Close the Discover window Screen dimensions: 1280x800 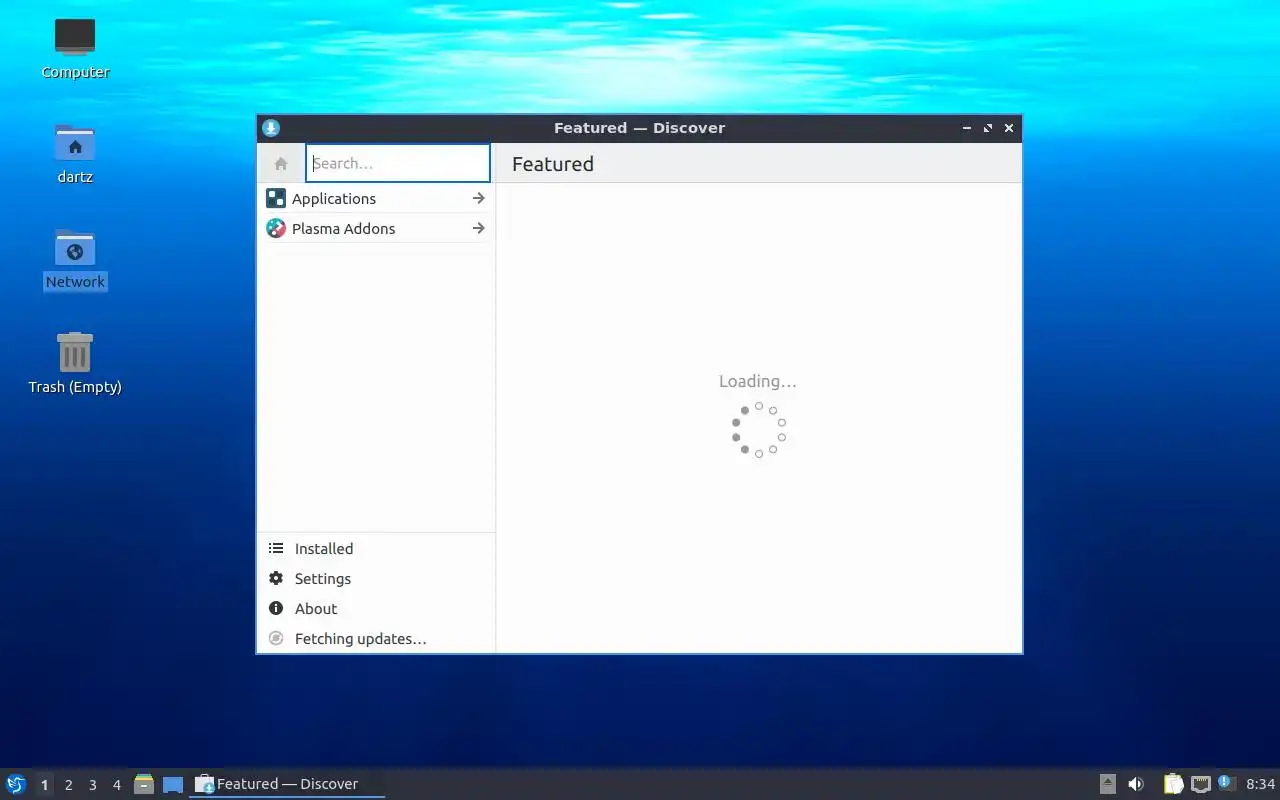click(x=1009, y=128)
